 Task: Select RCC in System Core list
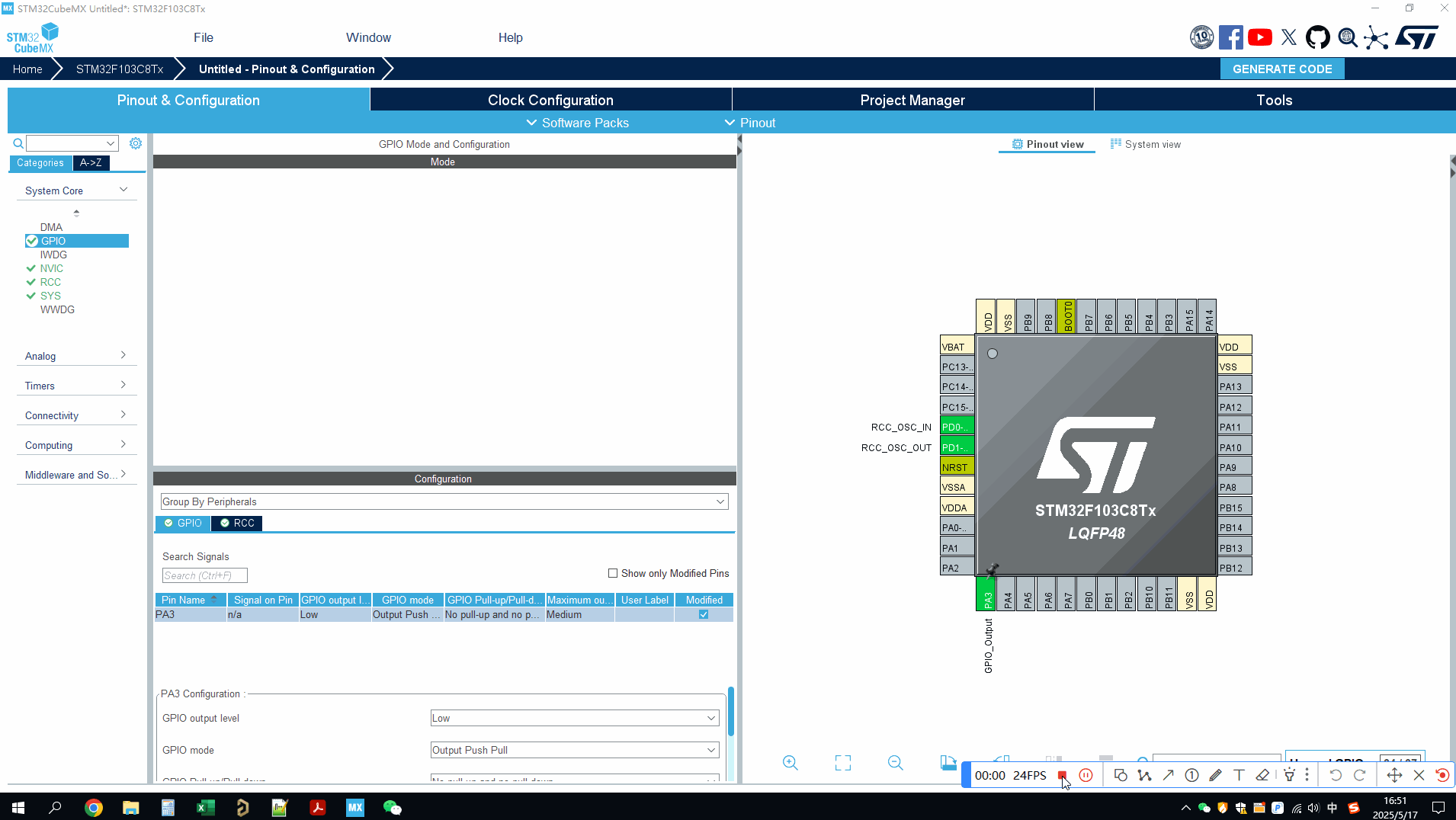(x=50, y=282)
